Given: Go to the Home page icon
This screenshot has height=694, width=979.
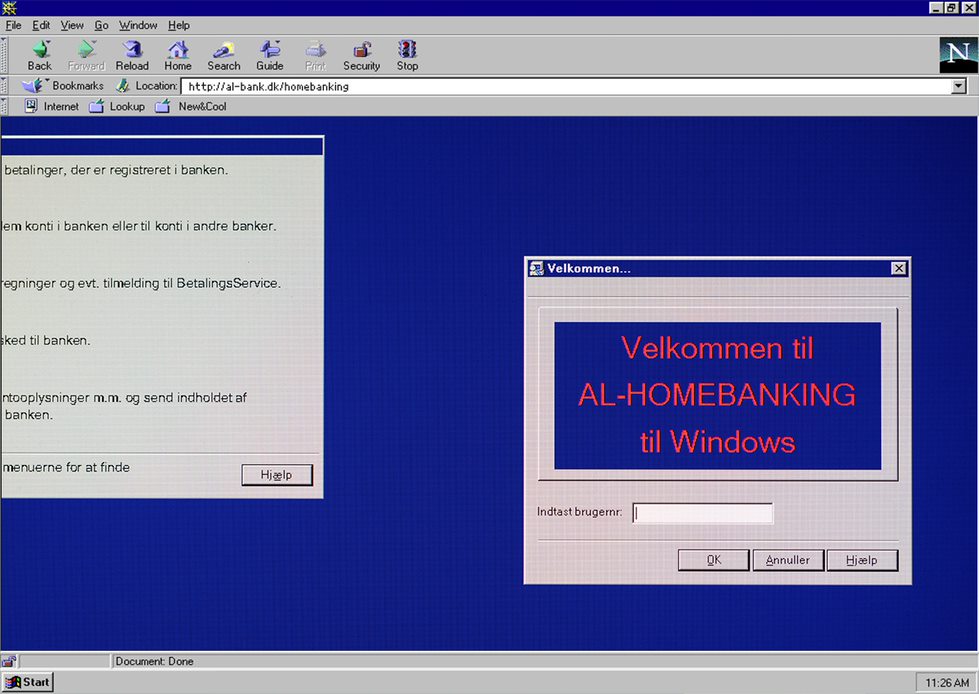Looking at the screenshot, I should 178,56.
